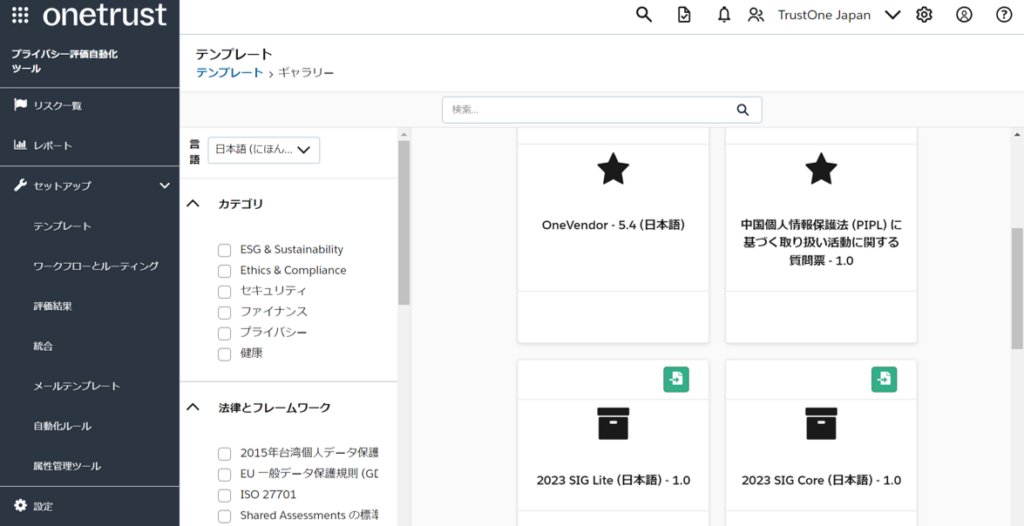
Task: Click the star icon on OneVendor card
Action: (x=613, y=169)
